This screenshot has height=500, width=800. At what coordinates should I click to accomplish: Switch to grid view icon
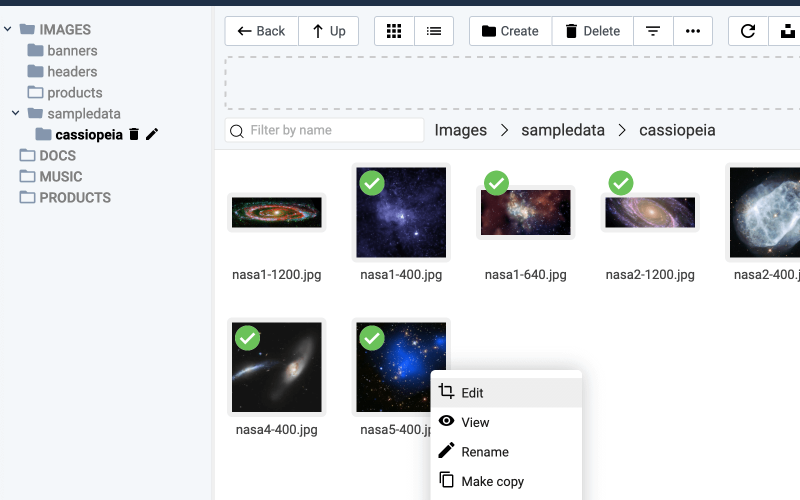point(394,31)
